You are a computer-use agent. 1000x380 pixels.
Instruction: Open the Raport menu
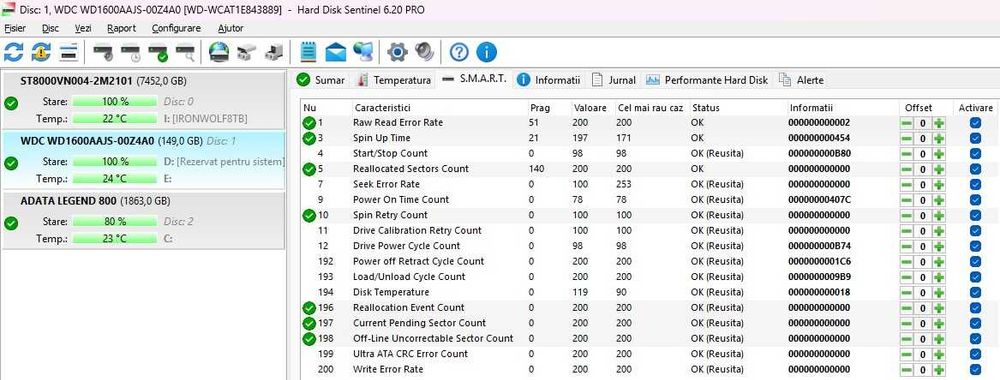[121, 28]
